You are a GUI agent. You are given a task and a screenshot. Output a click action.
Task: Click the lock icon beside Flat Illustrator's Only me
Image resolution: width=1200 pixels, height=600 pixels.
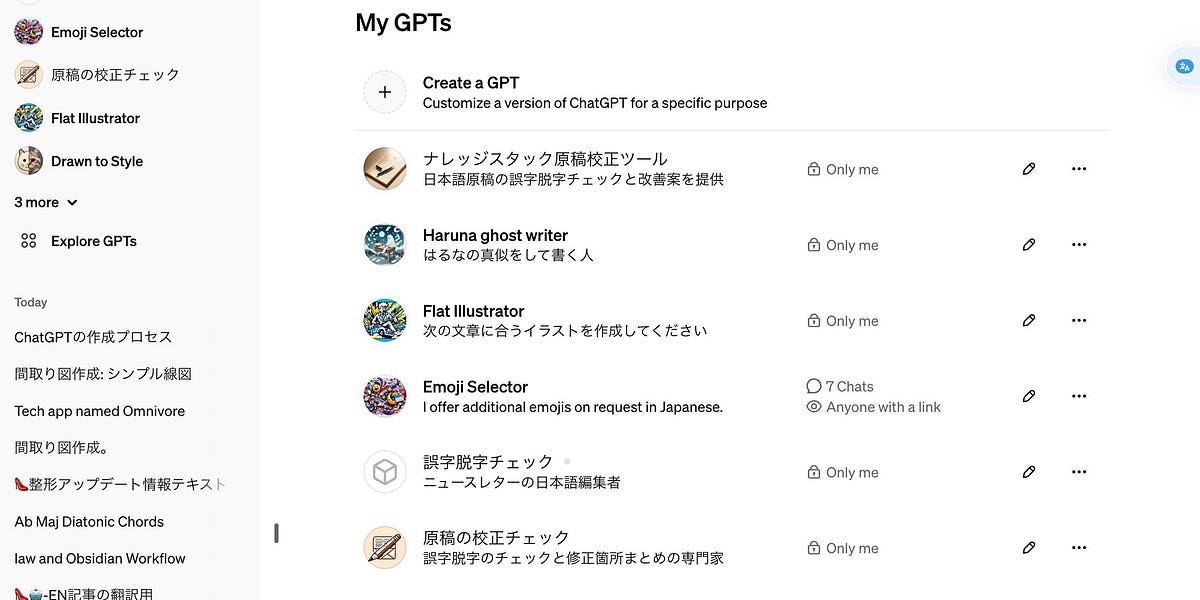(x=814, y=320)
